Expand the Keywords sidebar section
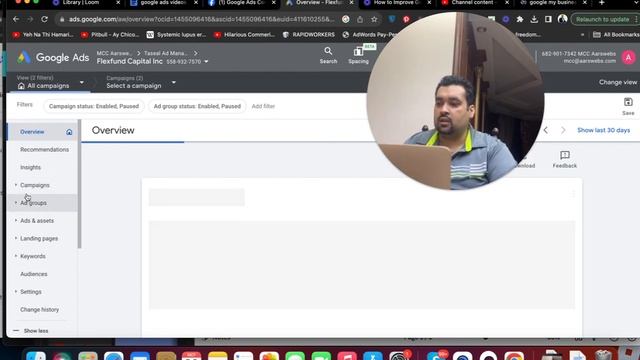This screenshot has width=640, height=360. click(x=16, y=256)
